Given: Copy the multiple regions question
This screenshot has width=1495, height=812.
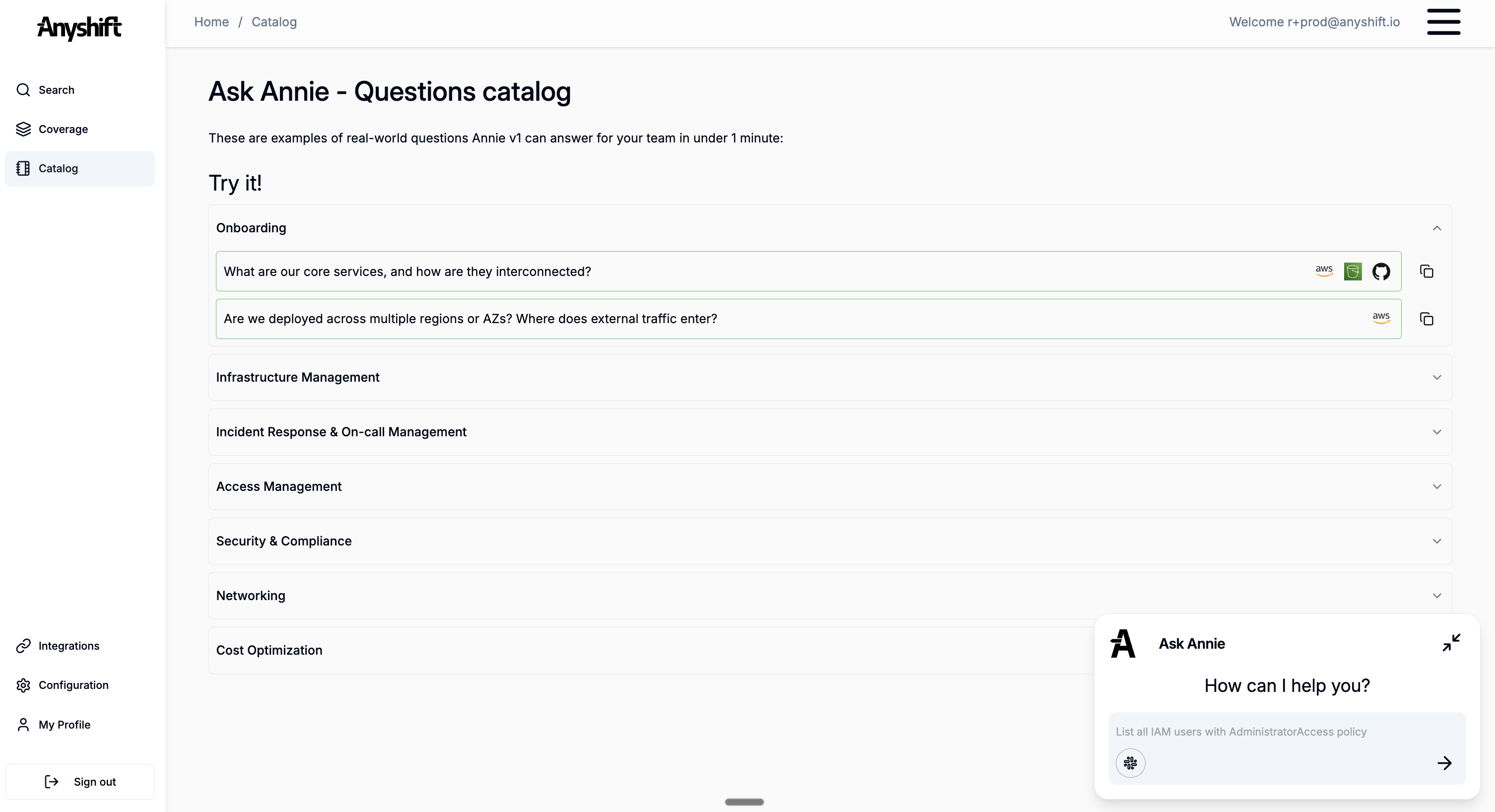Looking at the screenshot, I should (x=1426, y=319).
